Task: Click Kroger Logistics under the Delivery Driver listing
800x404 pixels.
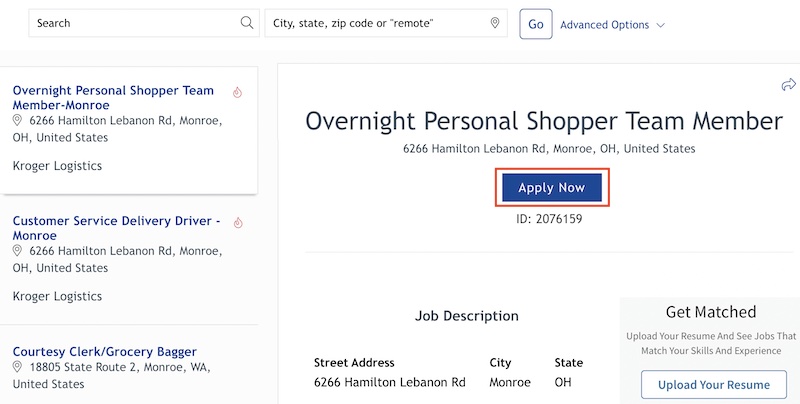Action: coord(57,296)
